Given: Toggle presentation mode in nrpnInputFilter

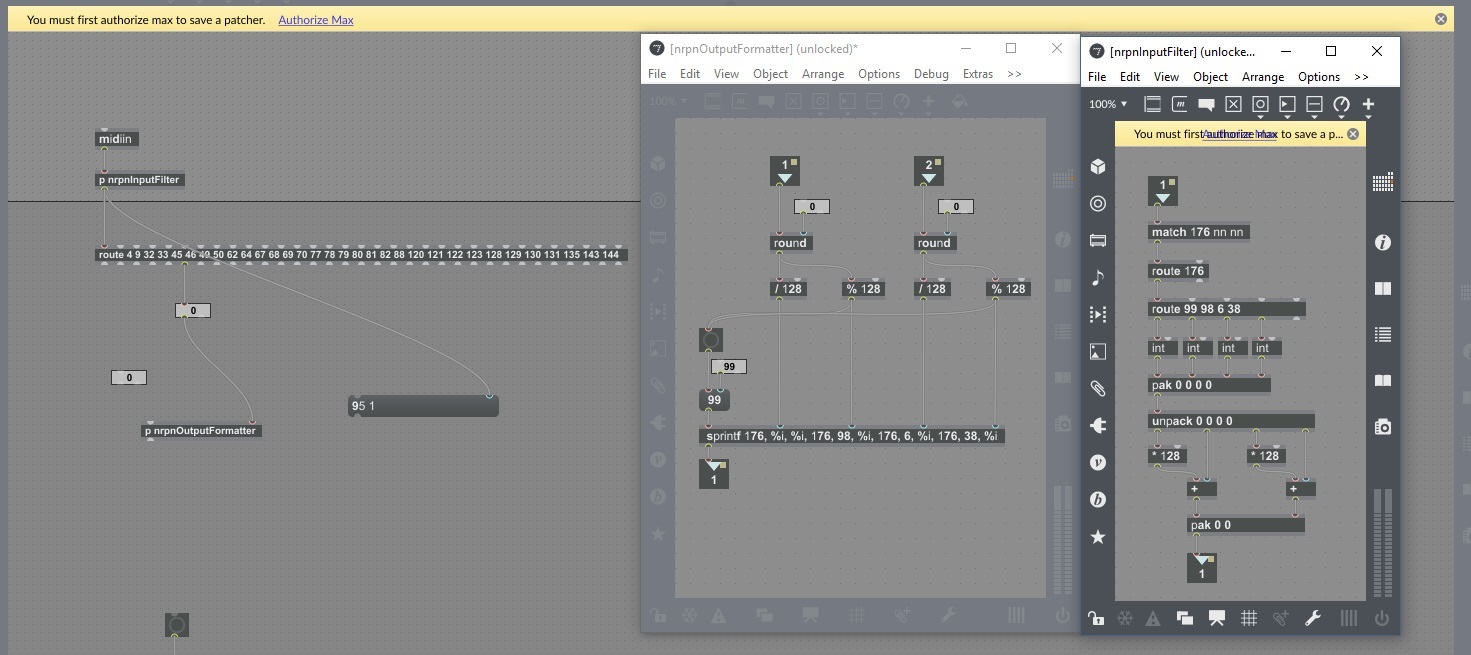Looking at the screenshot, I should (x=1217, y=619).
